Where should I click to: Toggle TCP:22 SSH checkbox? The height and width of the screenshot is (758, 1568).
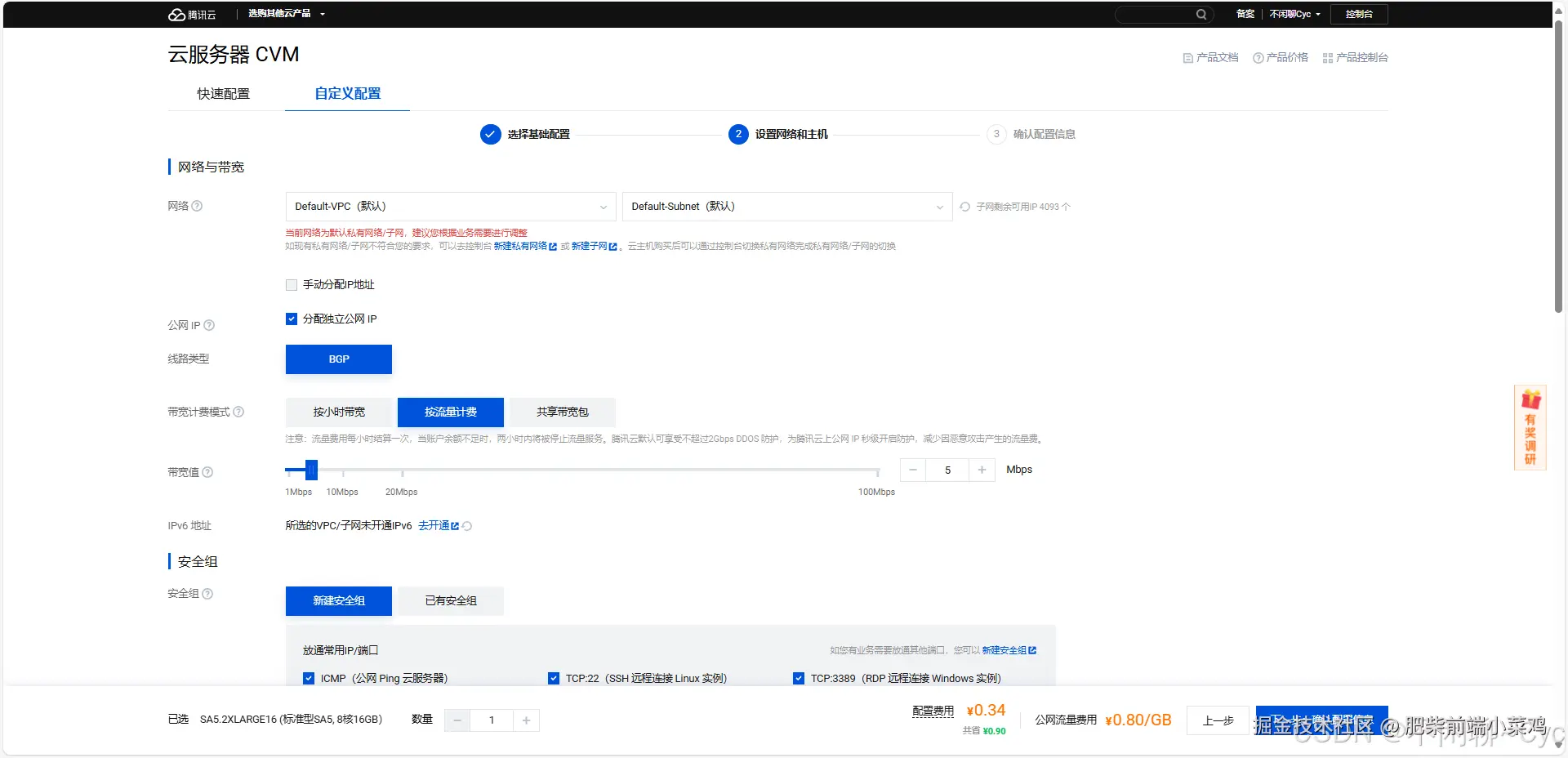coord(554,678)
